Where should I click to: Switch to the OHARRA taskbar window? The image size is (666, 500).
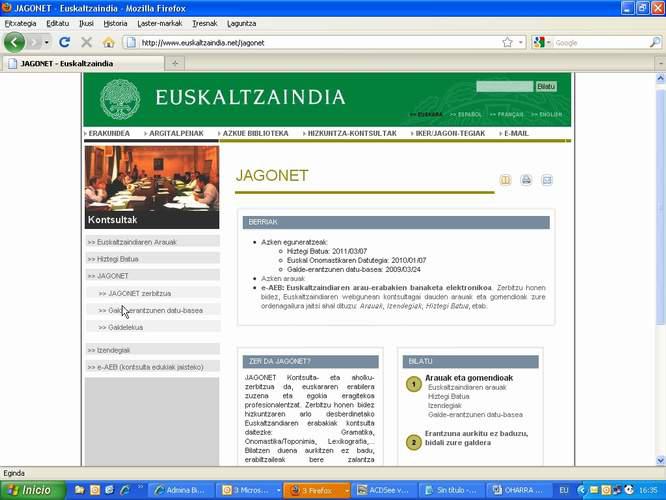(x=519, y=490)
